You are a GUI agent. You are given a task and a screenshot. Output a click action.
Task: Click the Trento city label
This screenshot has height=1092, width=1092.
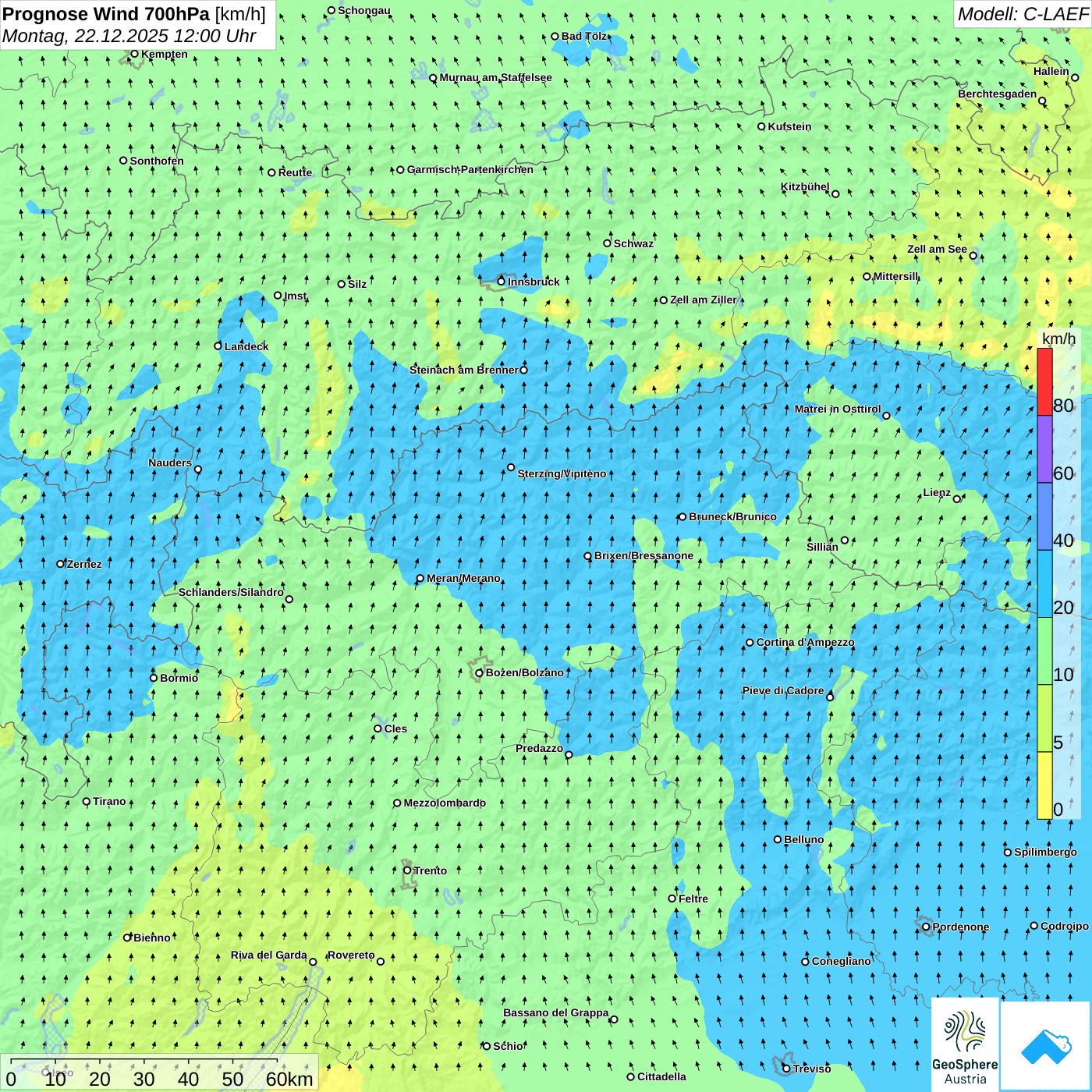431,870
